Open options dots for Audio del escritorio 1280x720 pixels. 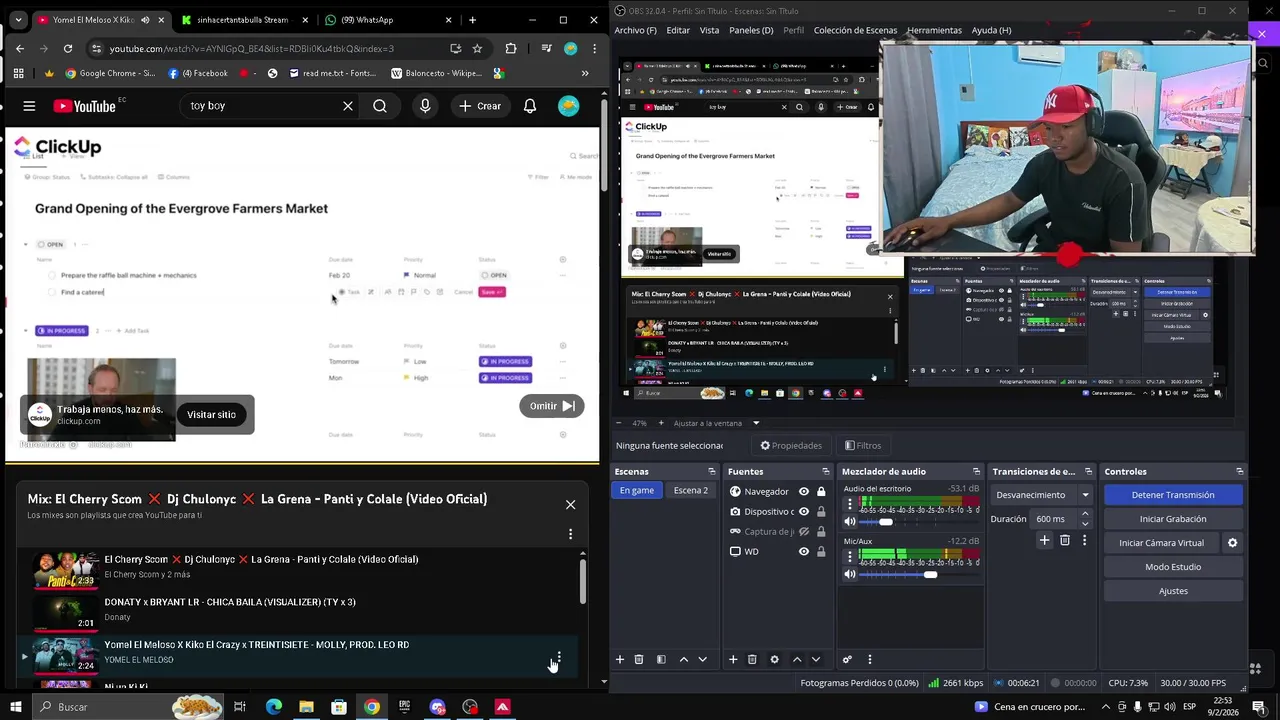pos(850,504)
